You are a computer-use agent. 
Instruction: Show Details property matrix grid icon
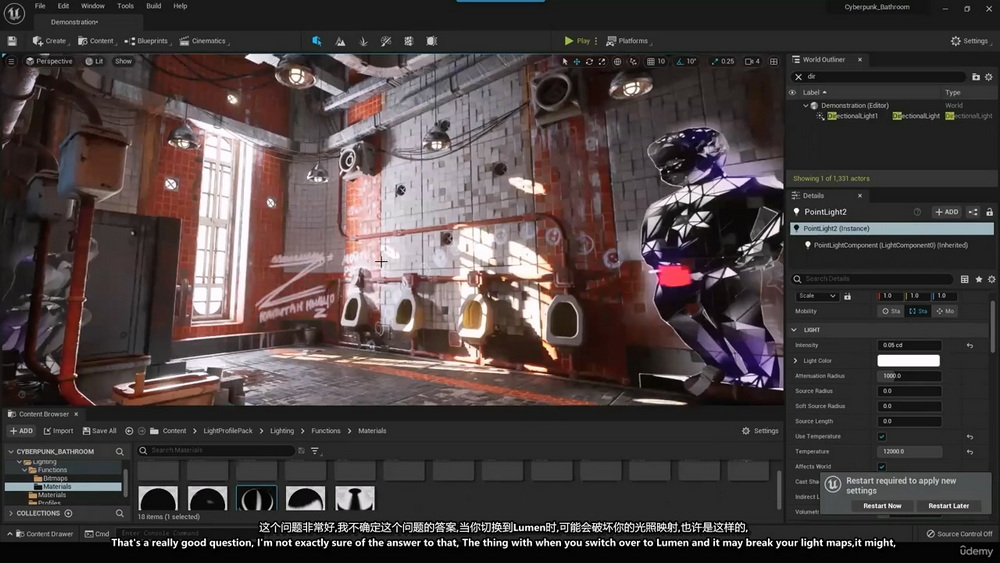point(964,279)
